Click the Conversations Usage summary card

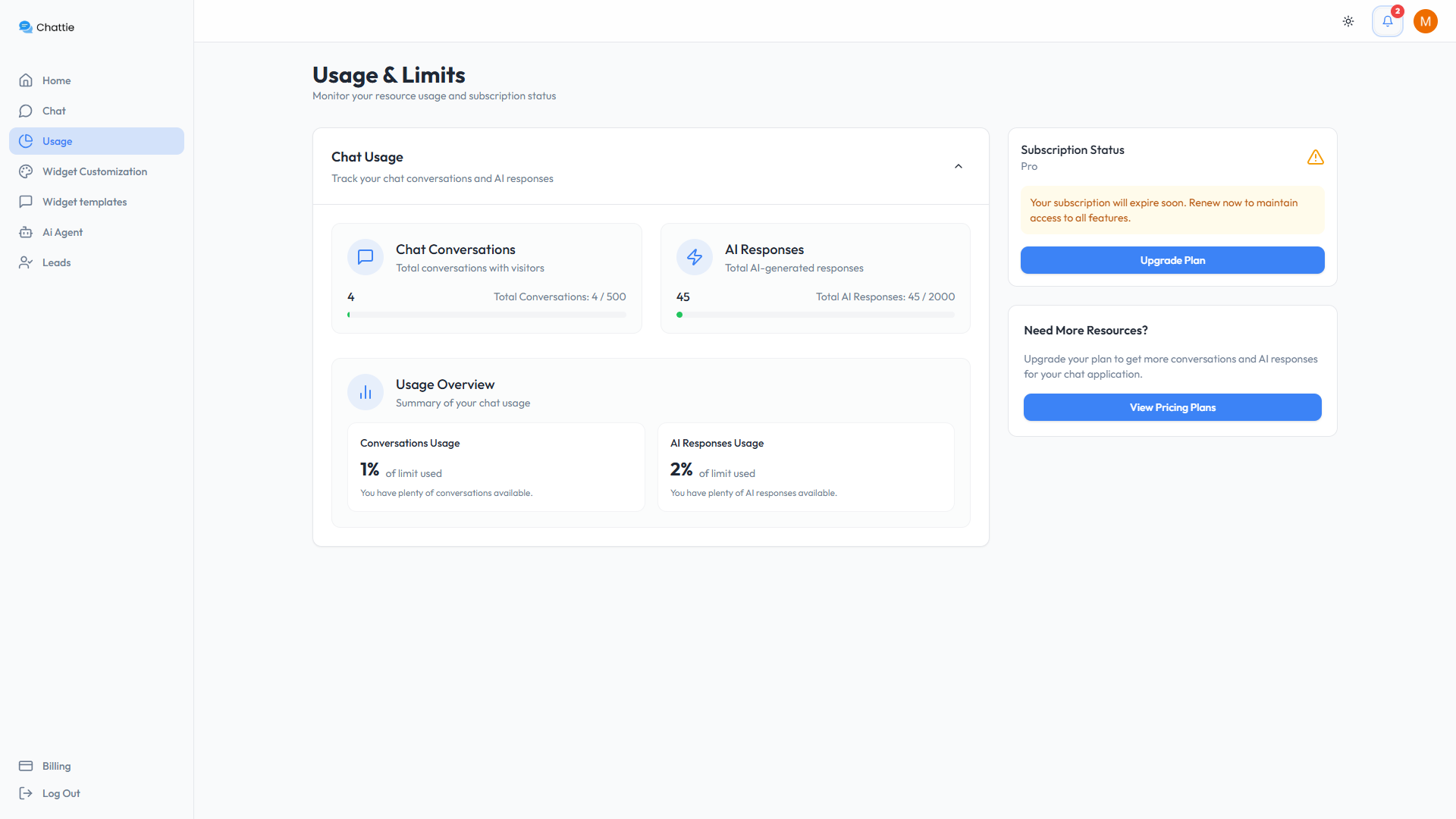point(496,467)
